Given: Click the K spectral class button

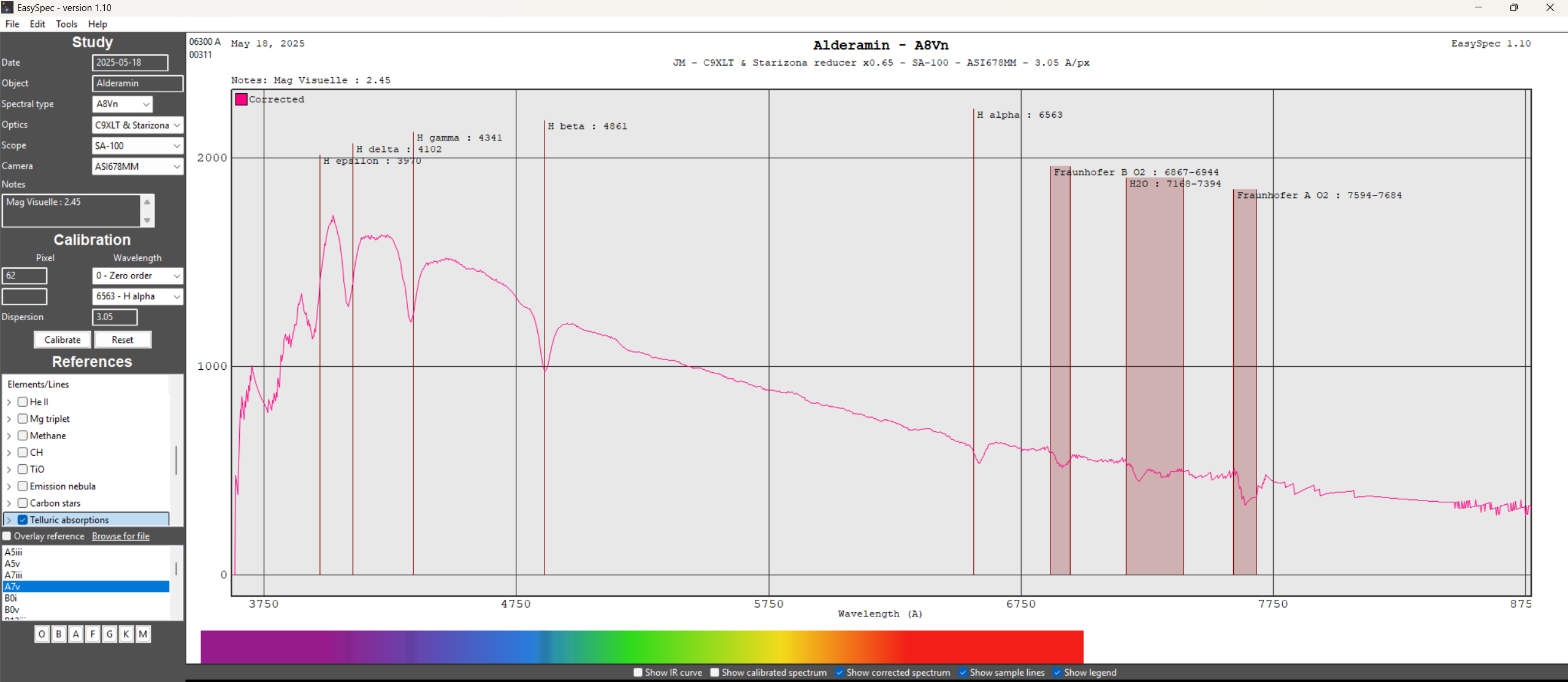Looking at the screenshot, I should (x=126, y=634).
